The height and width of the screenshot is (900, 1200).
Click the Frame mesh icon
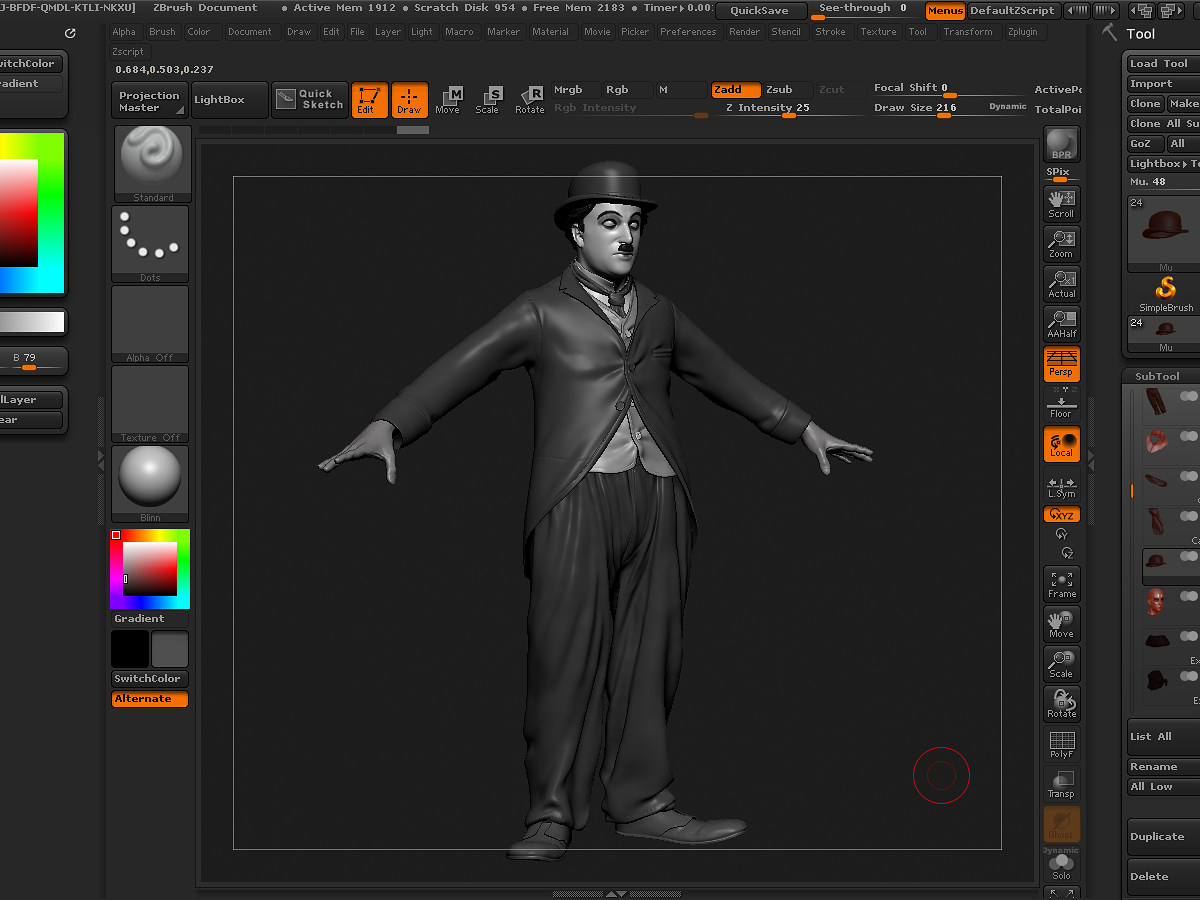click(1061, 584)
